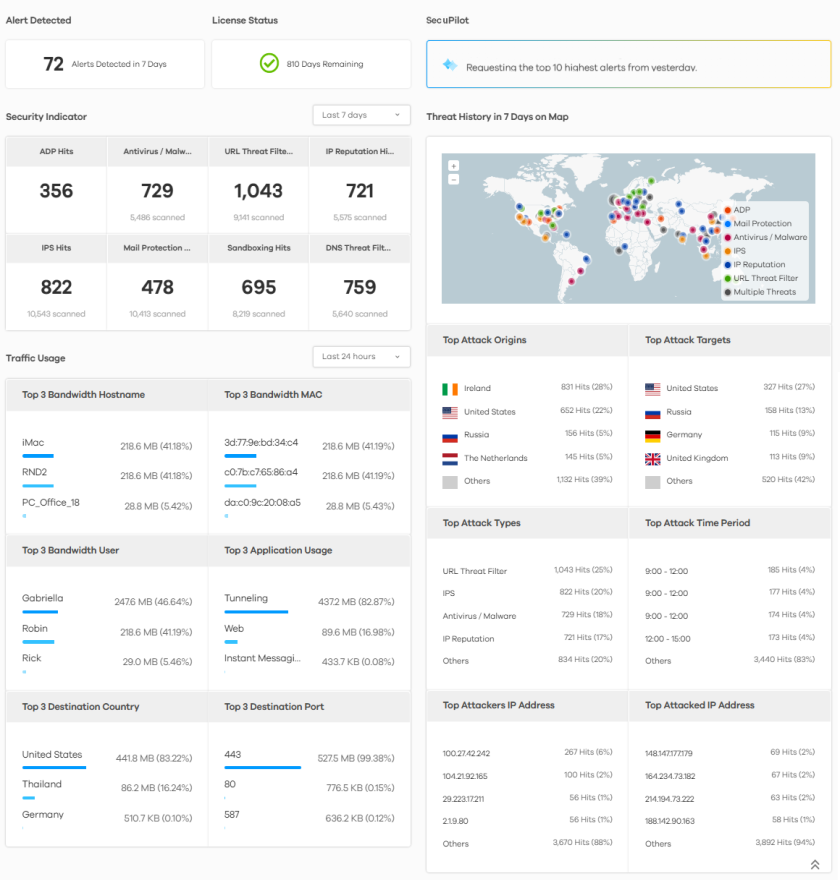Zoom in on the threat history map
840x883 pixels.
[x=454, y=166]
